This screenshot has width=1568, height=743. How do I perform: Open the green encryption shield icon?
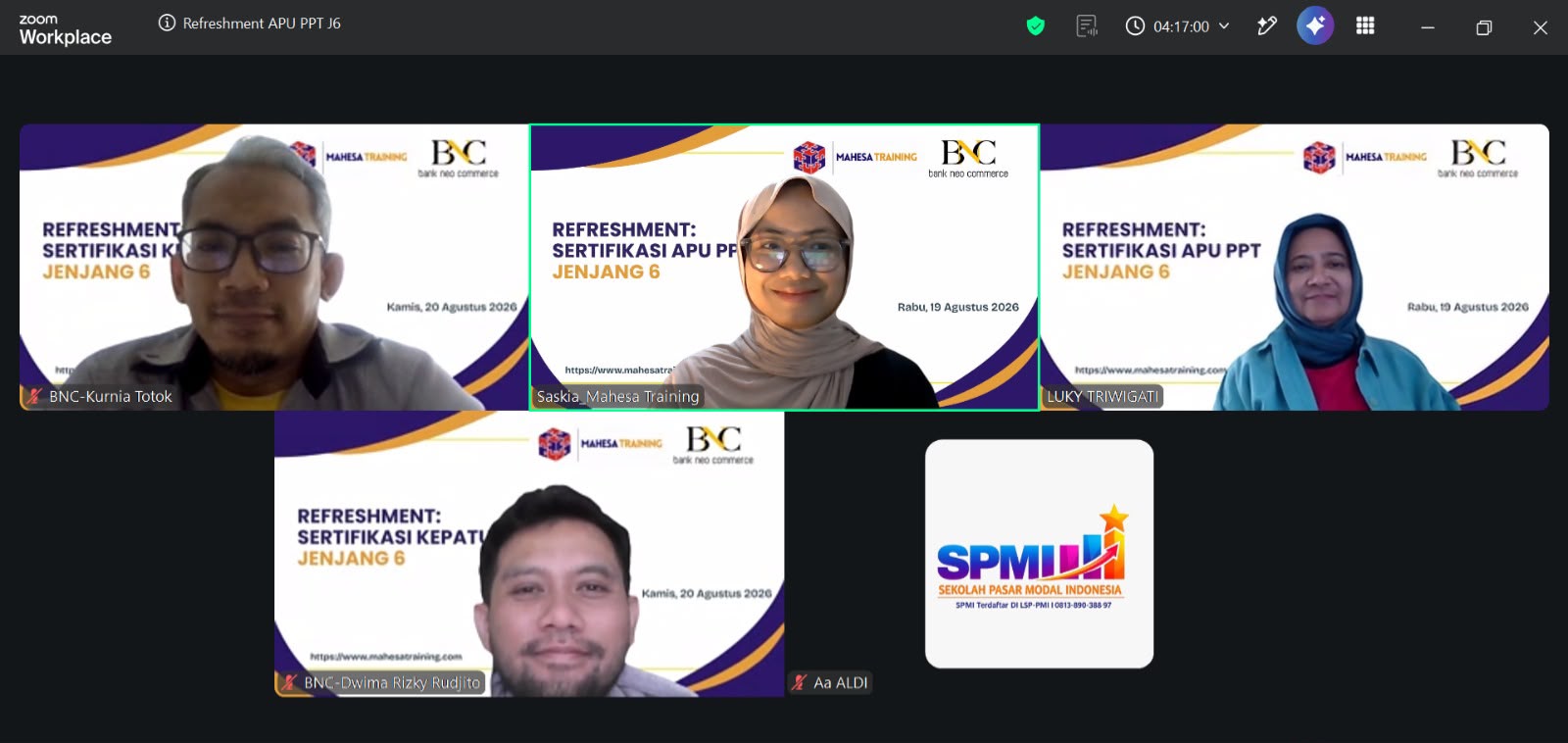click(1035, 26)
